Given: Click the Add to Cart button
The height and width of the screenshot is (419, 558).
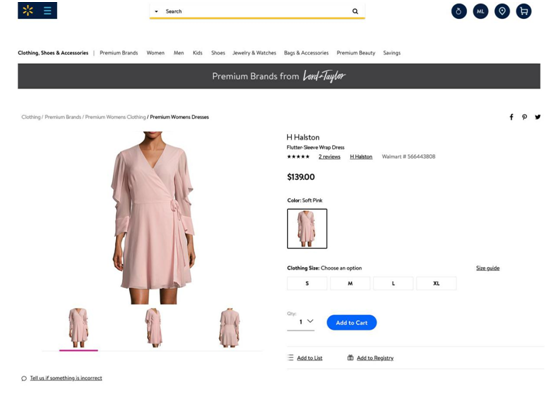Looking at the screenshot, I should 352,323.
